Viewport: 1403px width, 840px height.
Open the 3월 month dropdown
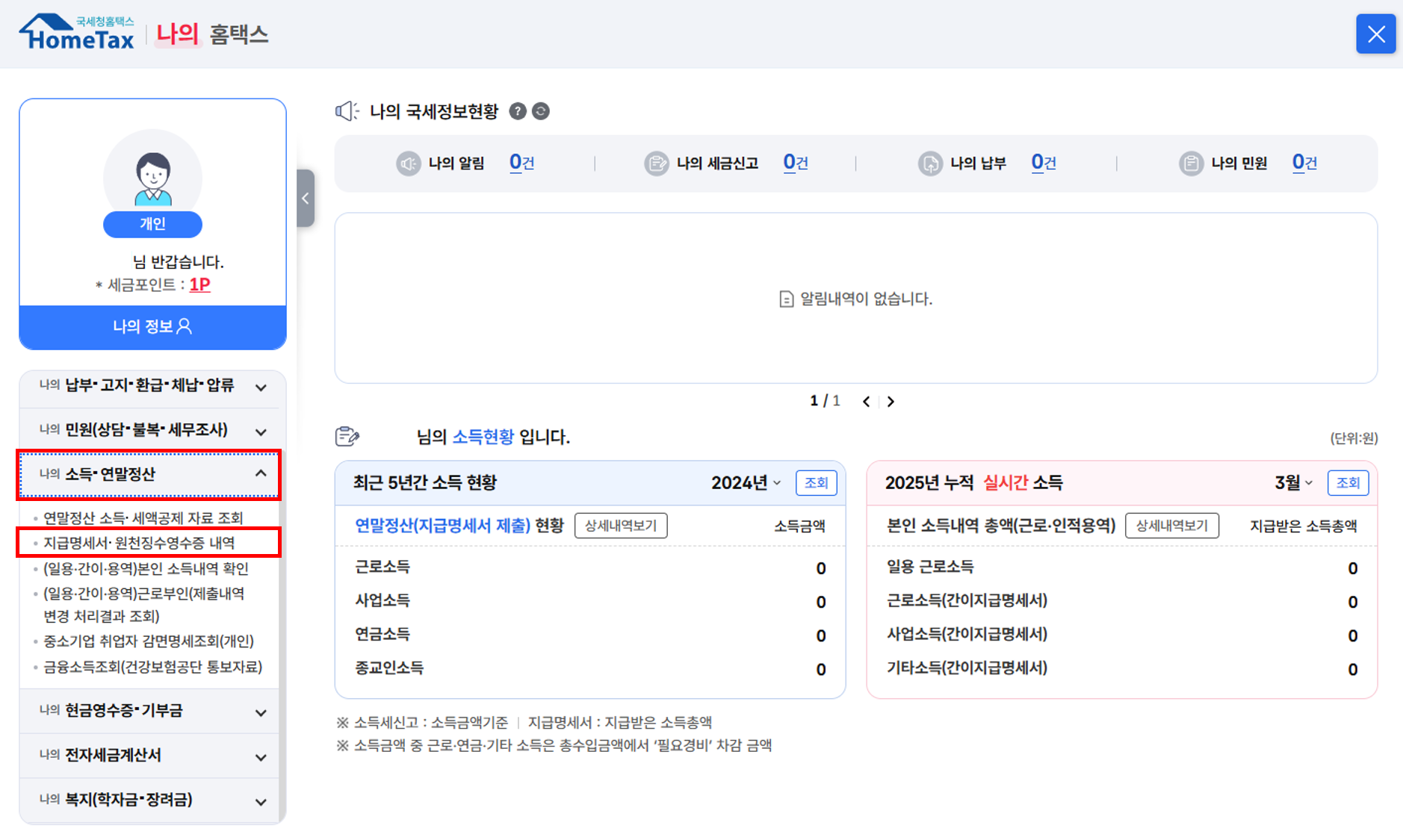coord(1293,483)
